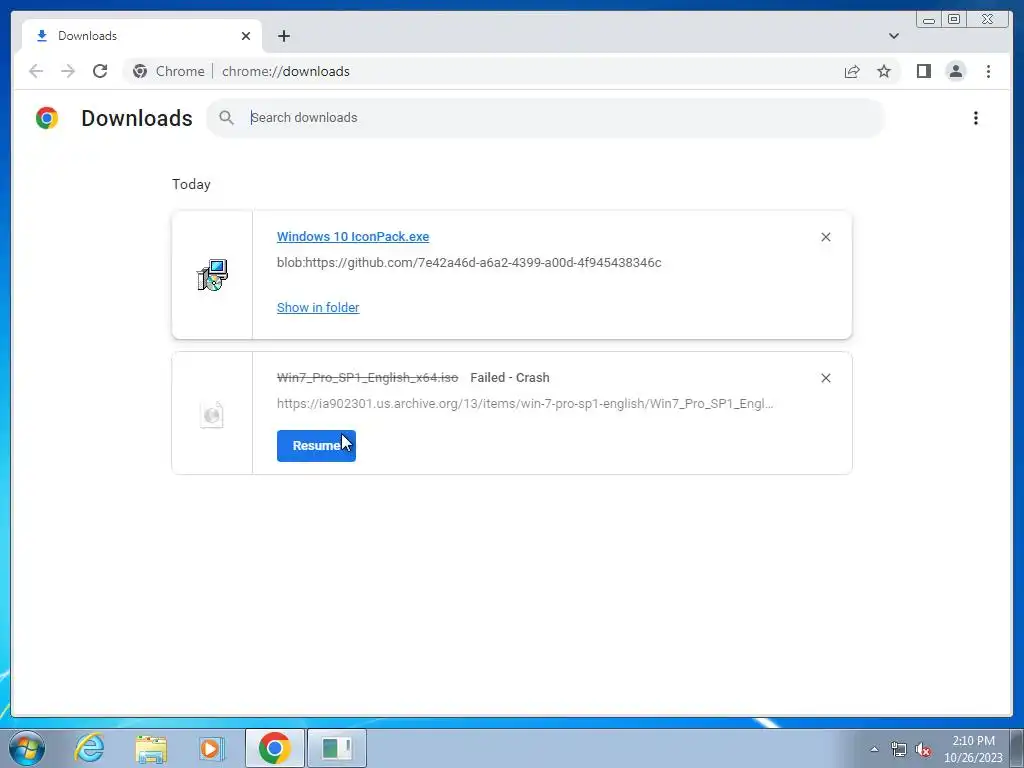Screen dimensions: 1024x768
Task: Open Windows Media Player from taskbar
Action: (212, 748)
